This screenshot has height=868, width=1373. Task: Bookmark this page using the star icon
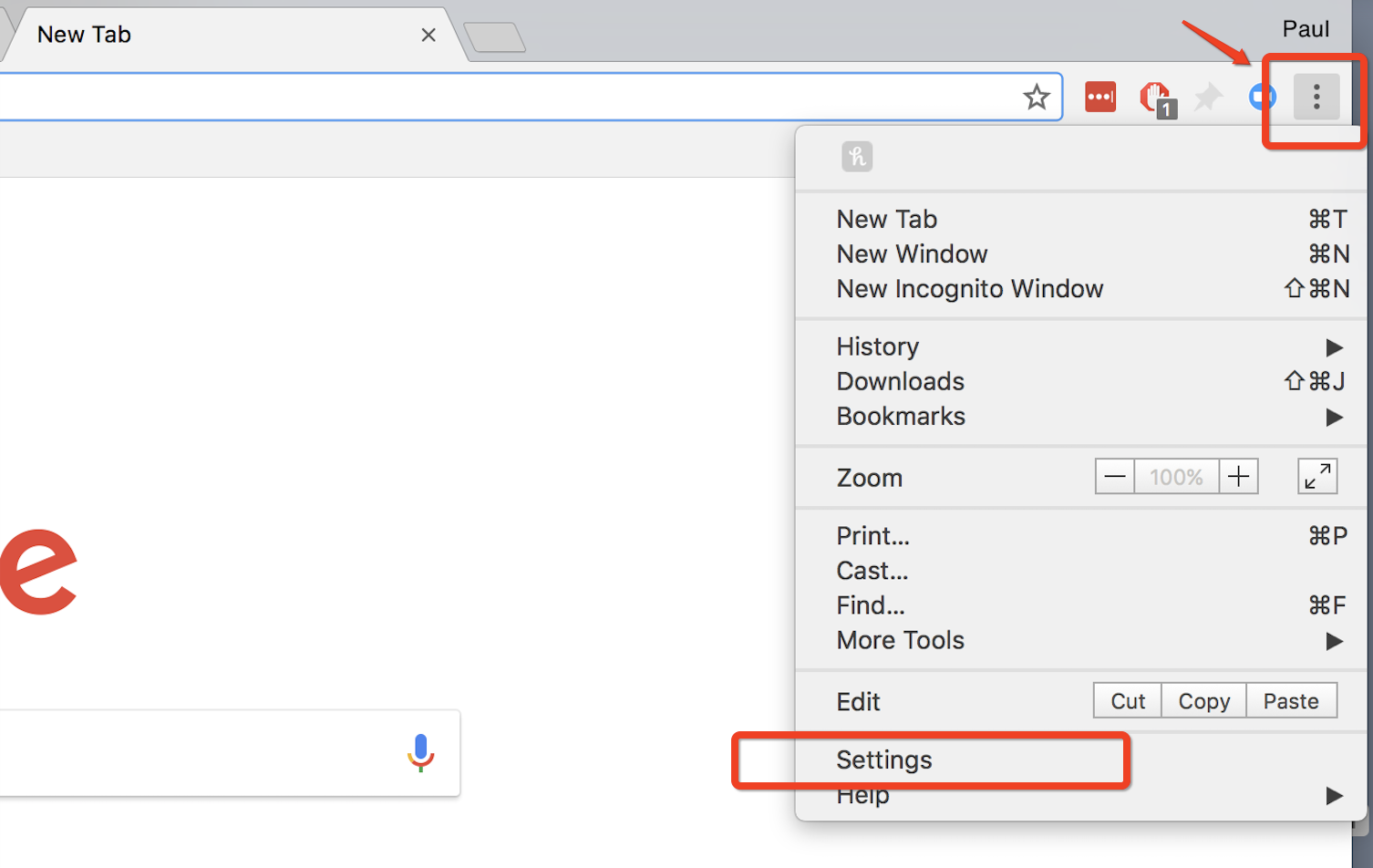point(1037,96)
